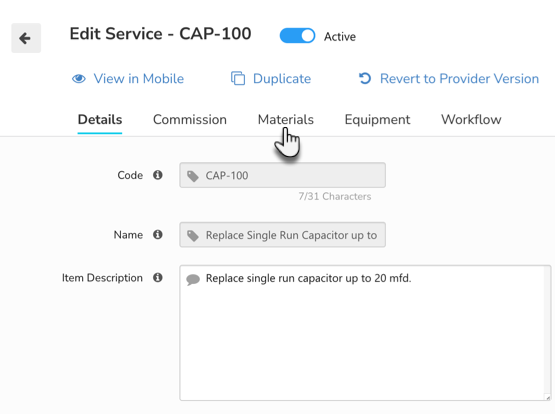The width and height of the screenshot is (556, 414).
Task: Go to the Materials tab
Action: pyautogui.click(x=285, y=120)
